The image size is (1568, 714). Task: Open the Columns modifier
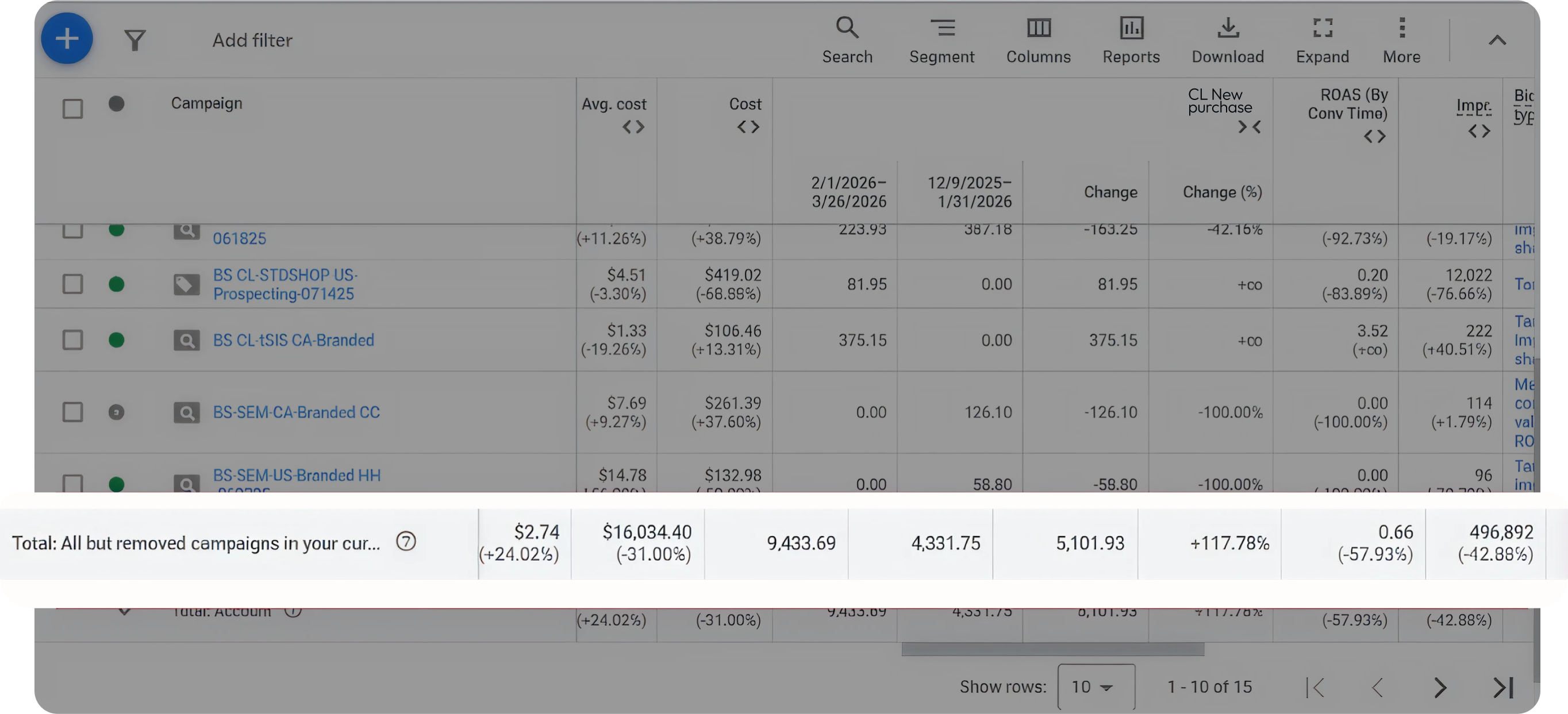pos(1039,40)
